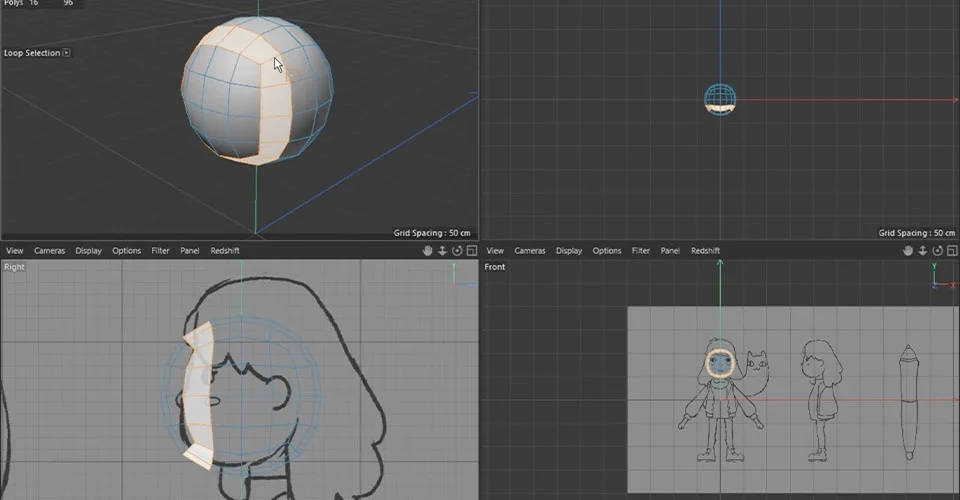
Task: Toggle maximize icon of the Front viewport
Action: click(x=952, y=251)
